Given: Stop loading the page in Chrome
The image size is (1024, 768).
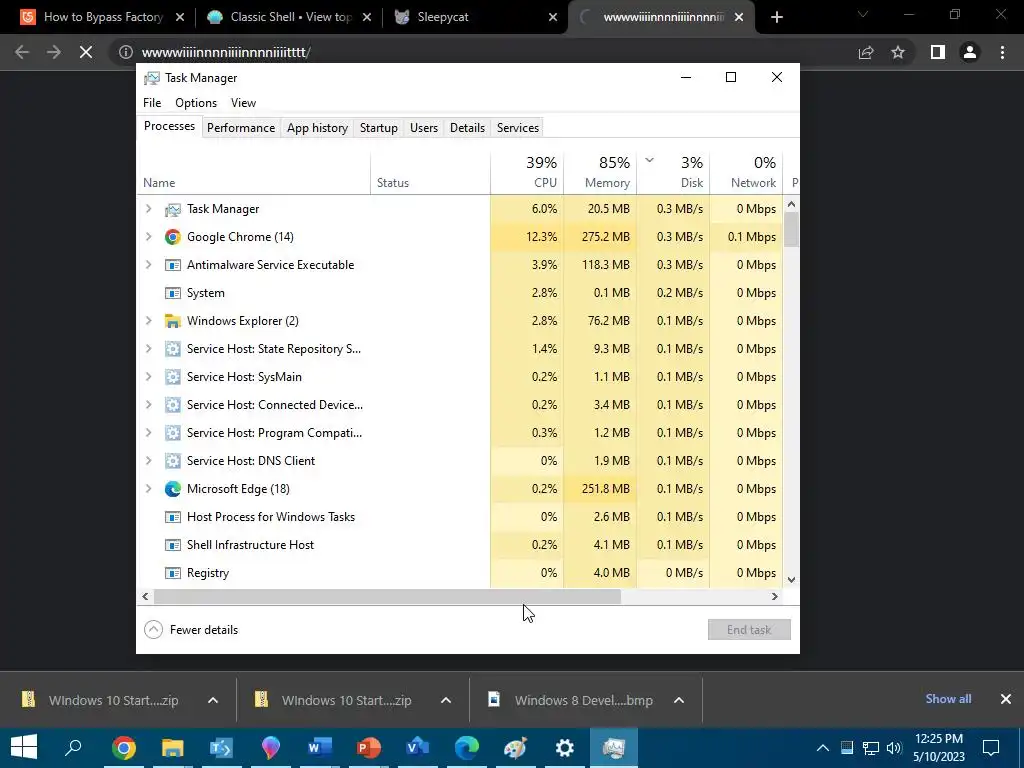Looking at the screenshot, I should point(86,52).
